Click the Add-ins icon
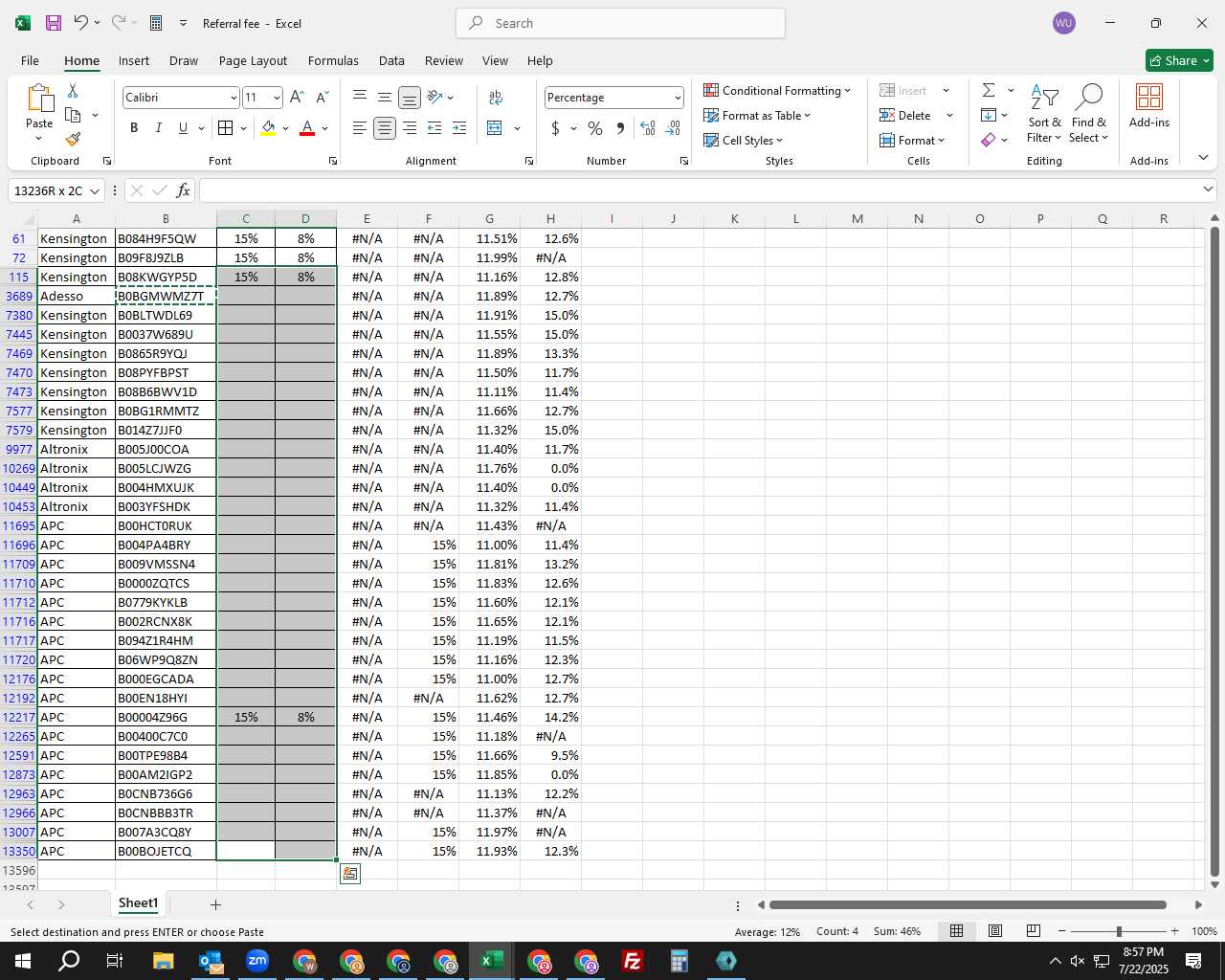This screenshot has width=1225, height=980. click(x=1149, y=105)
